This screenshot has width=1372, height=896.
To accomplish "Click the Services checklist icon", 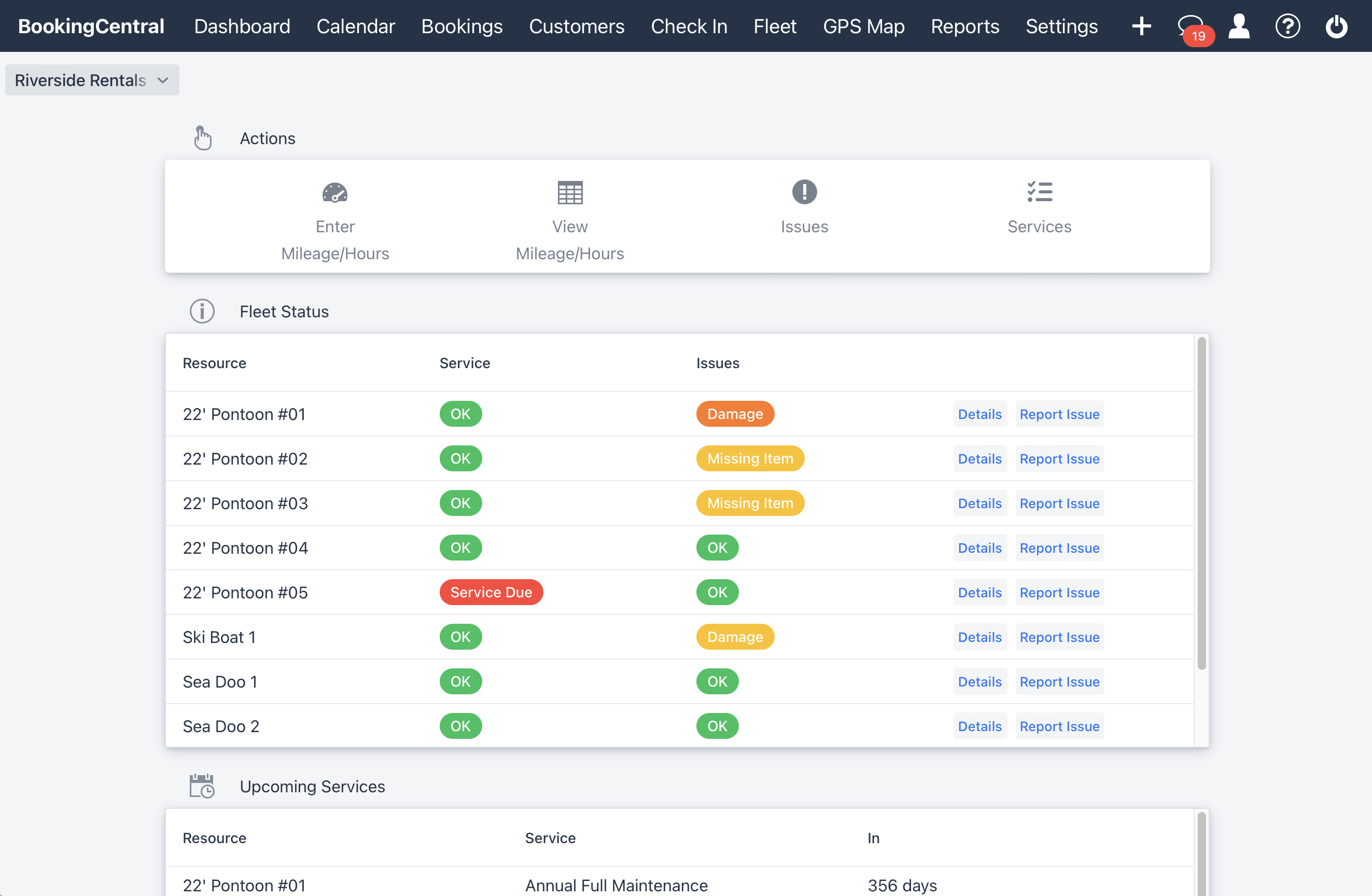I will click(1040, 192).
